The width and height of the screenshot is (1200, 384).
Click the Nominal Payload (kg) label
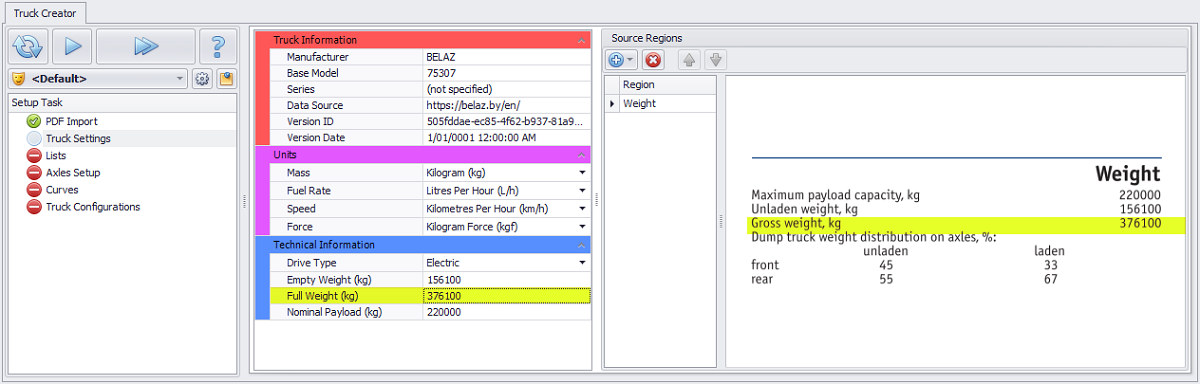click(334, 312)
